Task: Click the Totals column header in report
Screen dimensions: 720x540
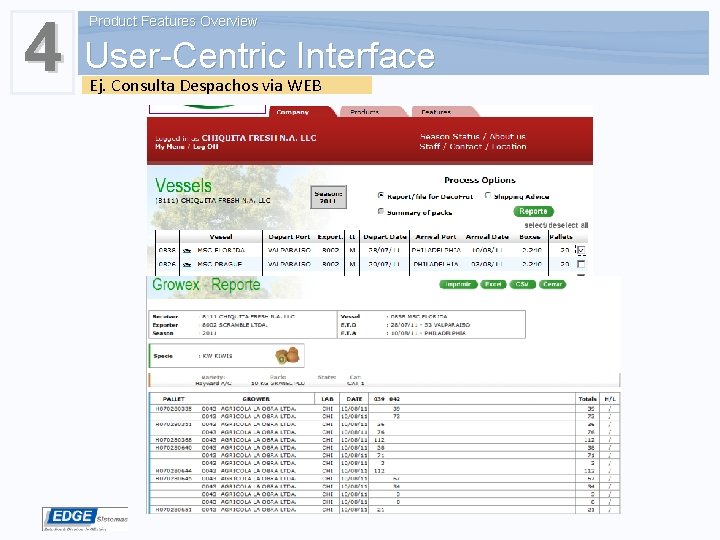Action: 587,399
